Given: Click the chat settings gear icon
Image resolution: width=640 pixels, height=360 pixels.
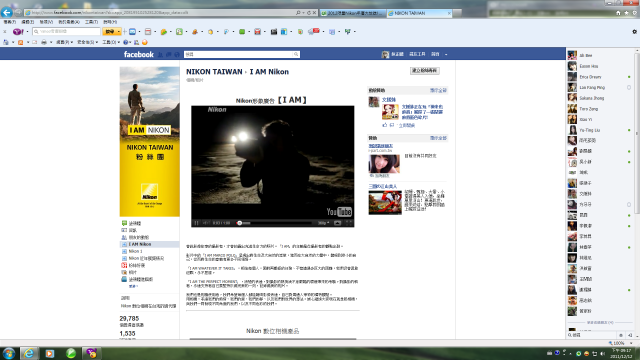Looking at the screenshot, I should pyautogui.click(x=621, y=335).
